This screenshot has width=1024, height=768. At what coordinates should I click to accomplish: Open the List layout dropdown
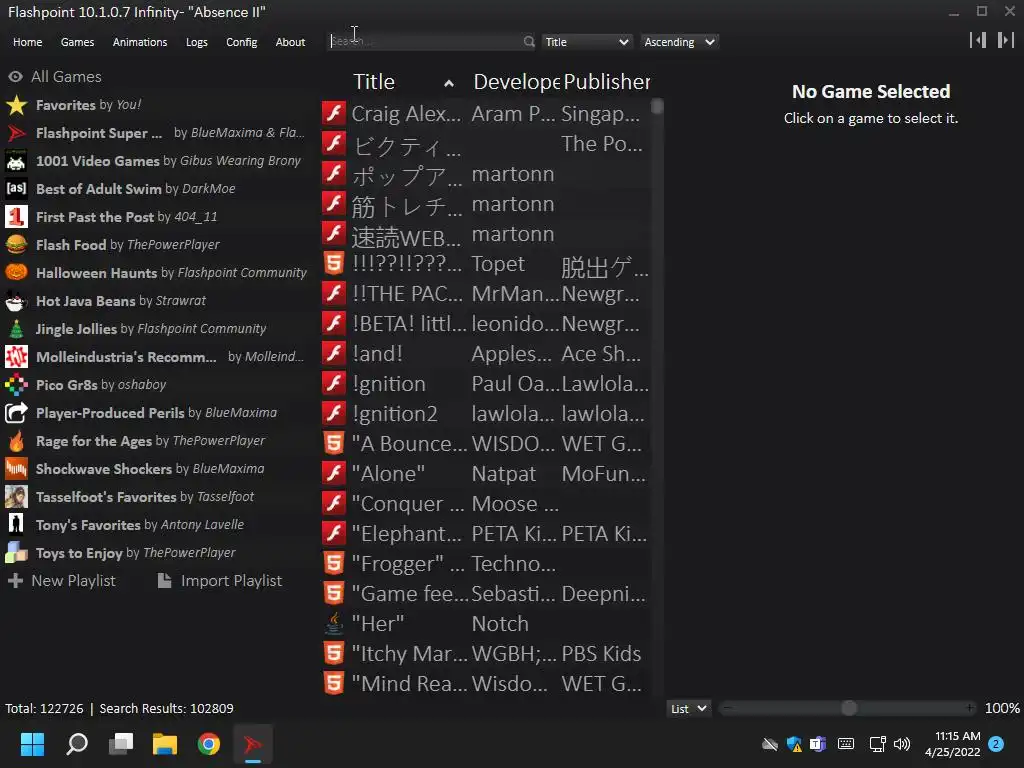[x=688, y=709]
